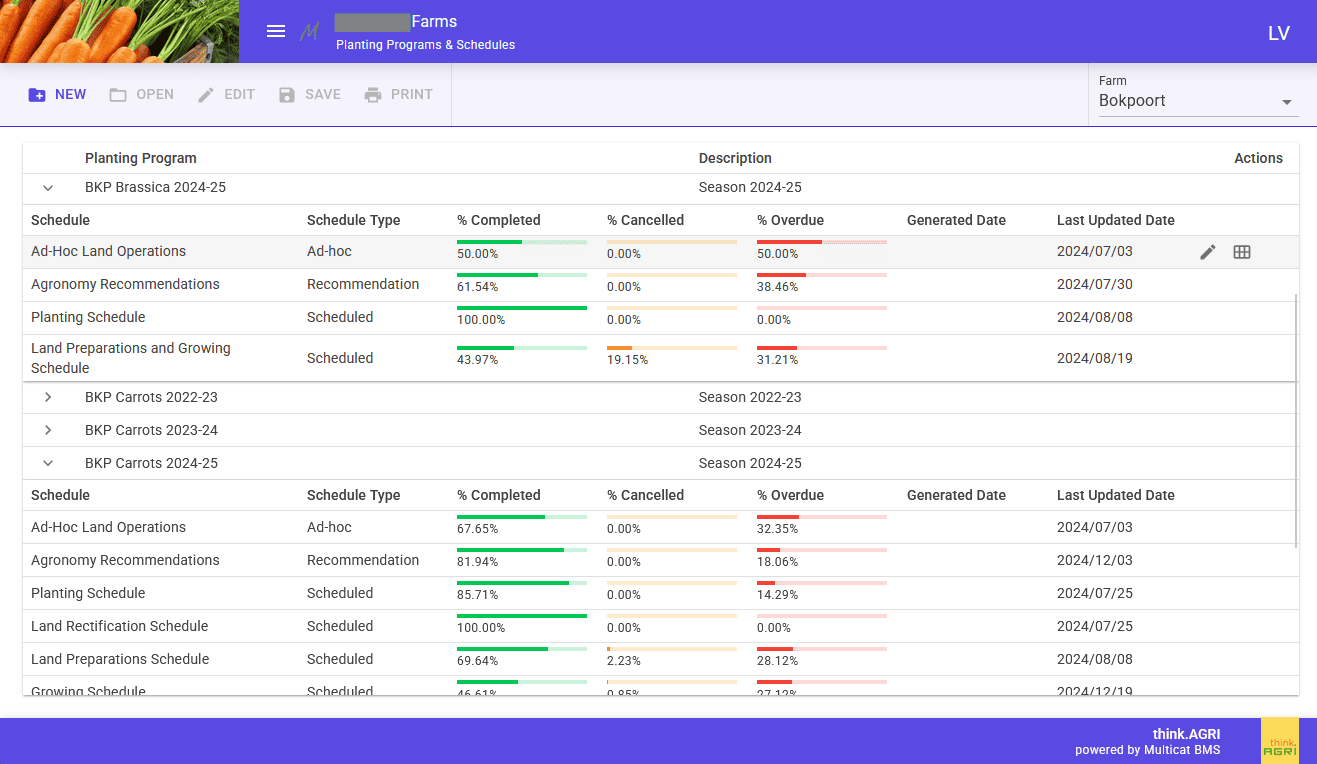Click the EDIT pencil toolbar button
Viewport: 1317px width, 764px height.
tap(226, 95)
